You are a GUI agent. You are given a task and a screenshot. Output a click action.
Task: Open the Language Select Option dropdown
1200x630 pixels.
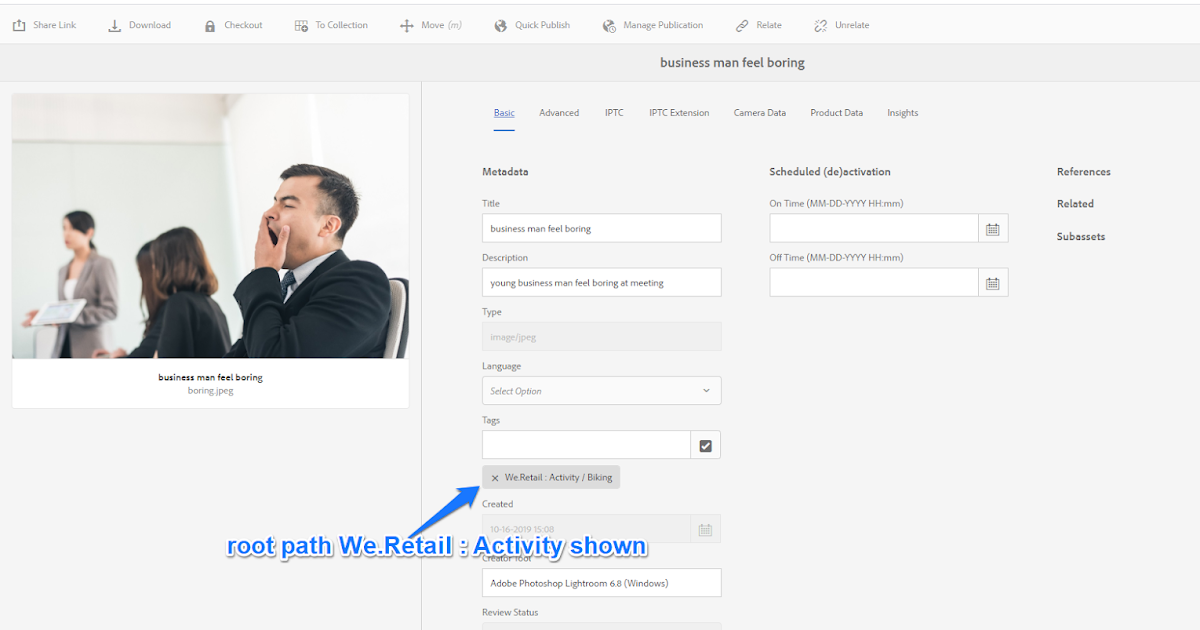click(601, 390)
